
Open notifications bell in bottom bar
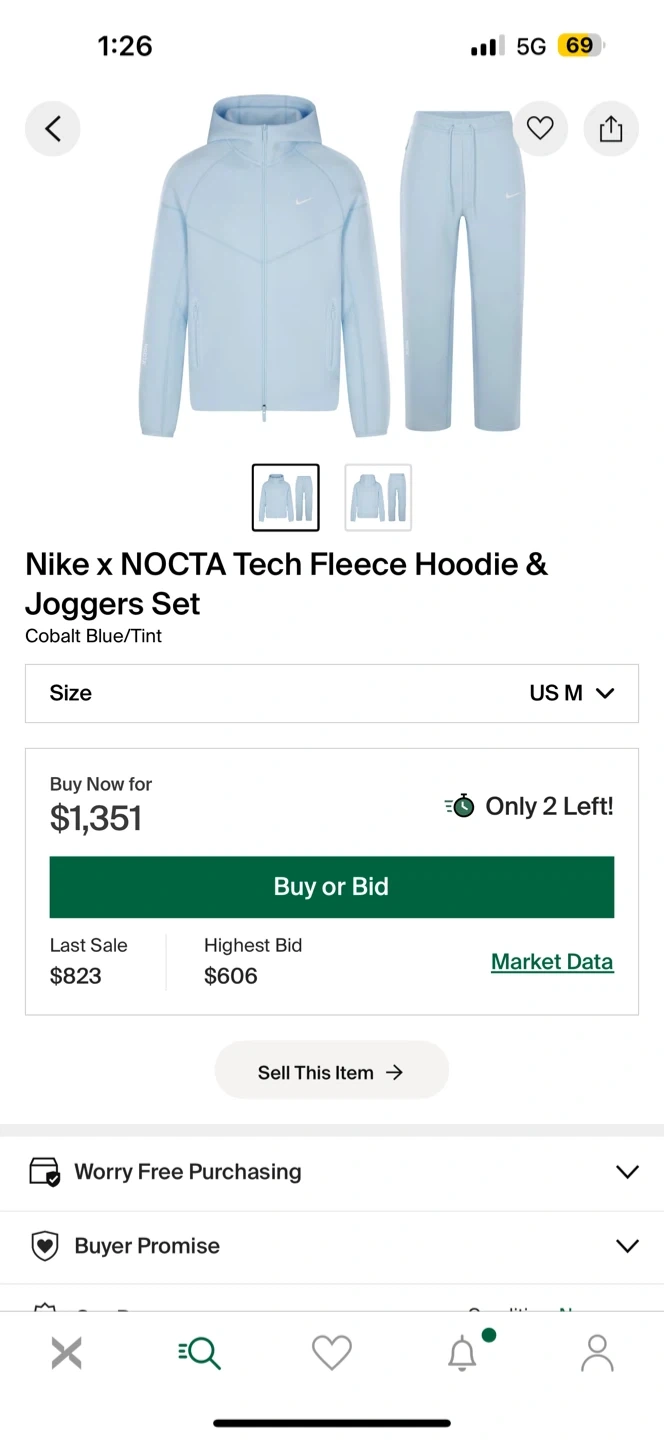[x=462, y=1353]
